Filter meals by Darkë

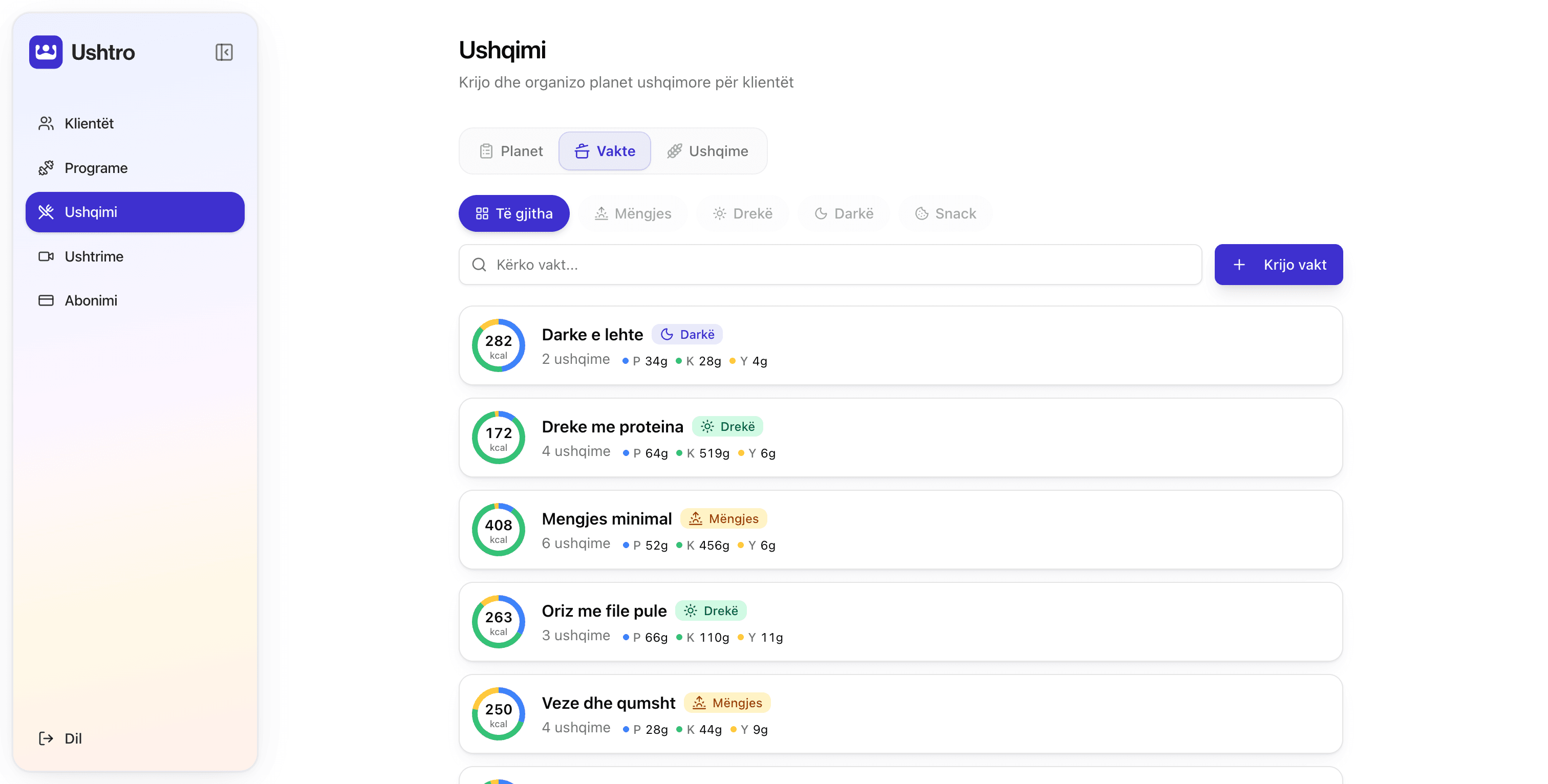pos(844,213)
